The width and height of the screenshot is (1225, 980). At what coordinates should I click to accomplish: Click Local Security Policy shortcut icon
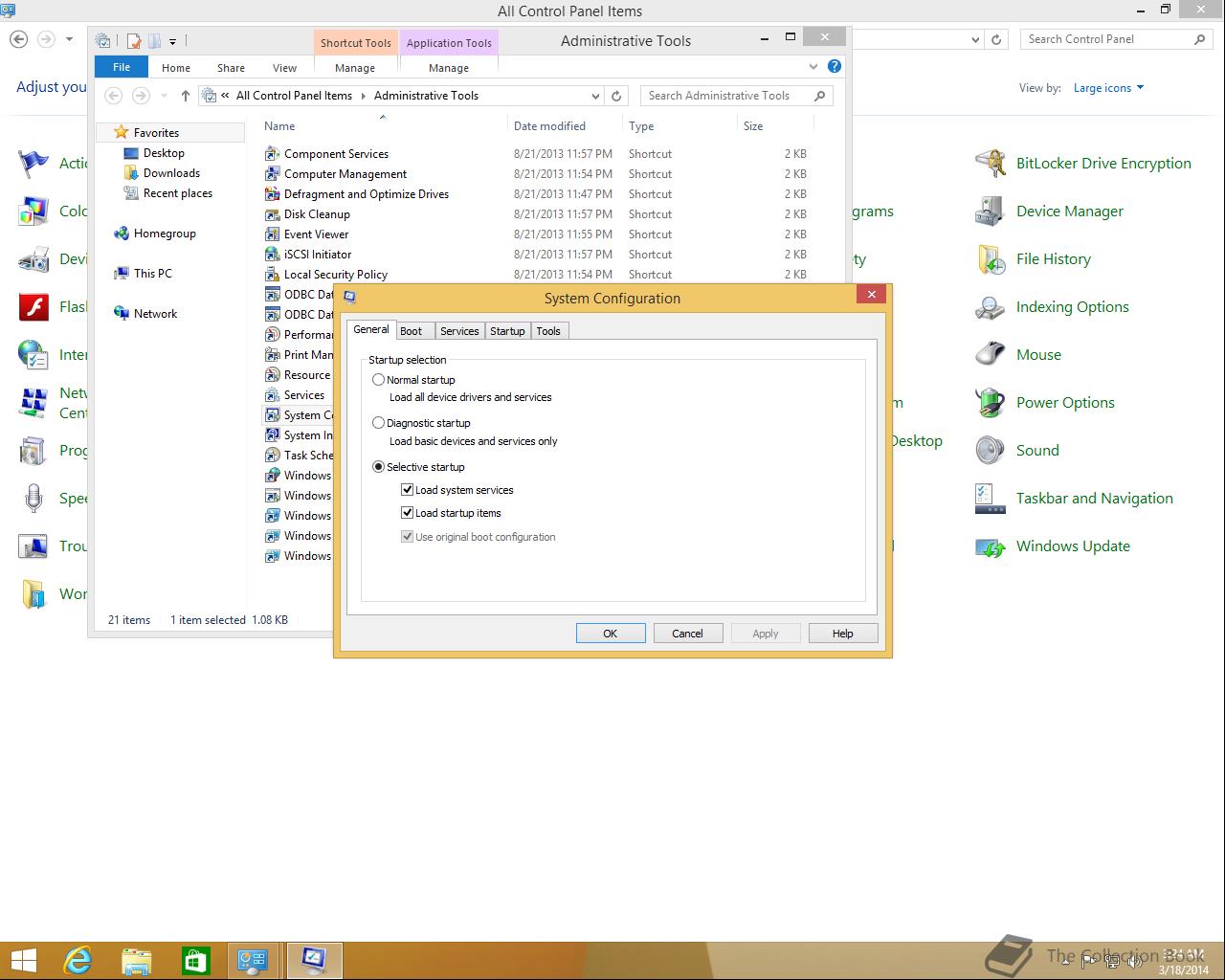pyautogui.click(x=272, y=275)
